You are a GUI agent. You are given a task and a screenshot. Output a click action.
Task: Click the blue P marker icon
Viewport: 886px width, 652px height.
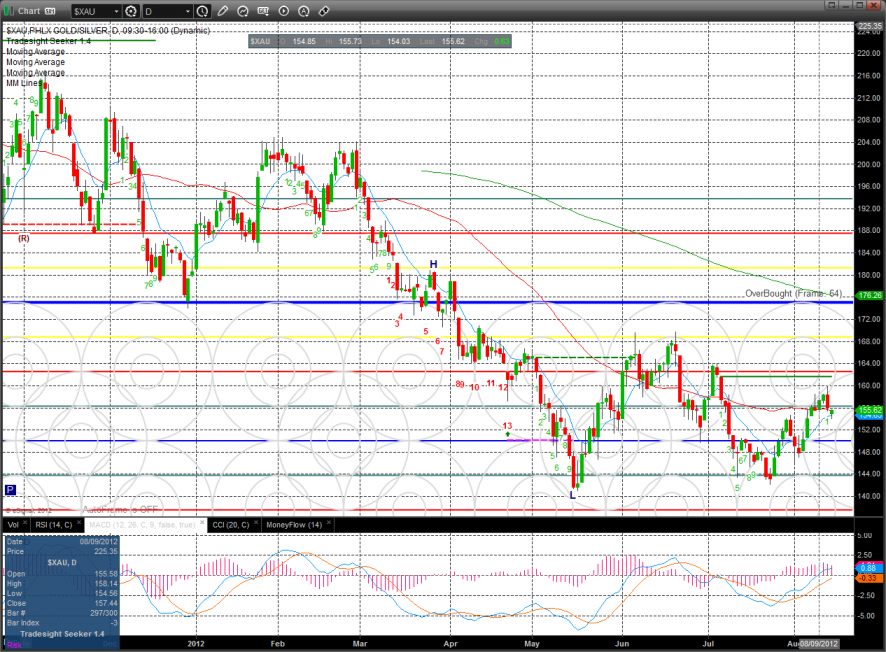(10, 490)
